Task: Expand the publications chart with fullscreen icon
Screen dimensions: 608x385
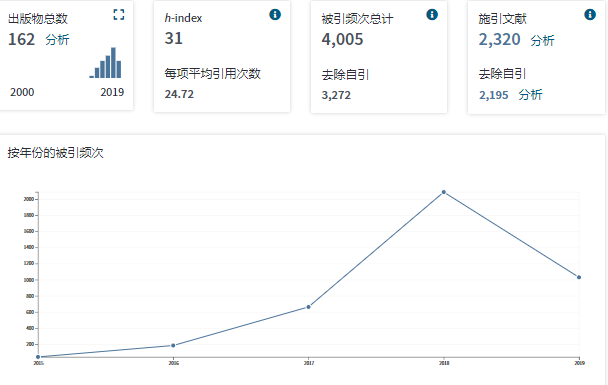Action: [119, 15]
